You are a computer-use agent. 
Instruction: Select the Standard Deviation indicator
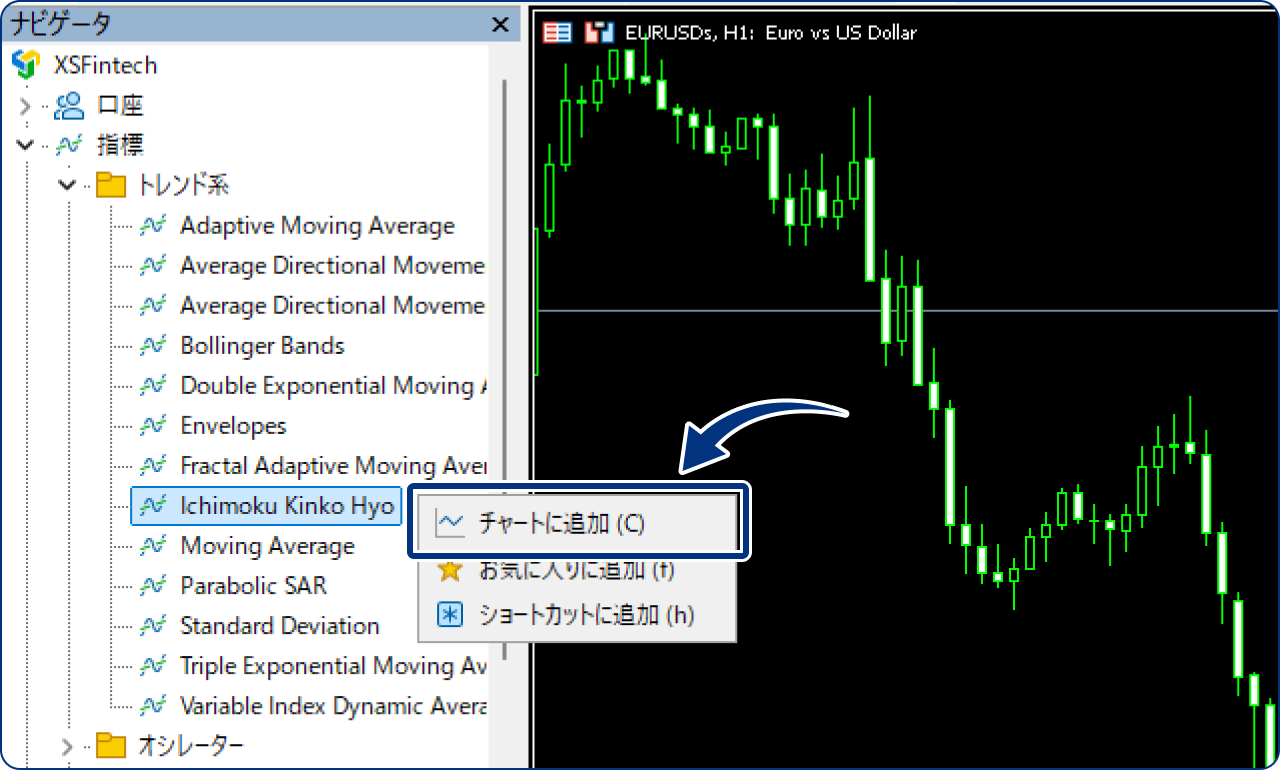pyautogui.click(x=280, y=625)
